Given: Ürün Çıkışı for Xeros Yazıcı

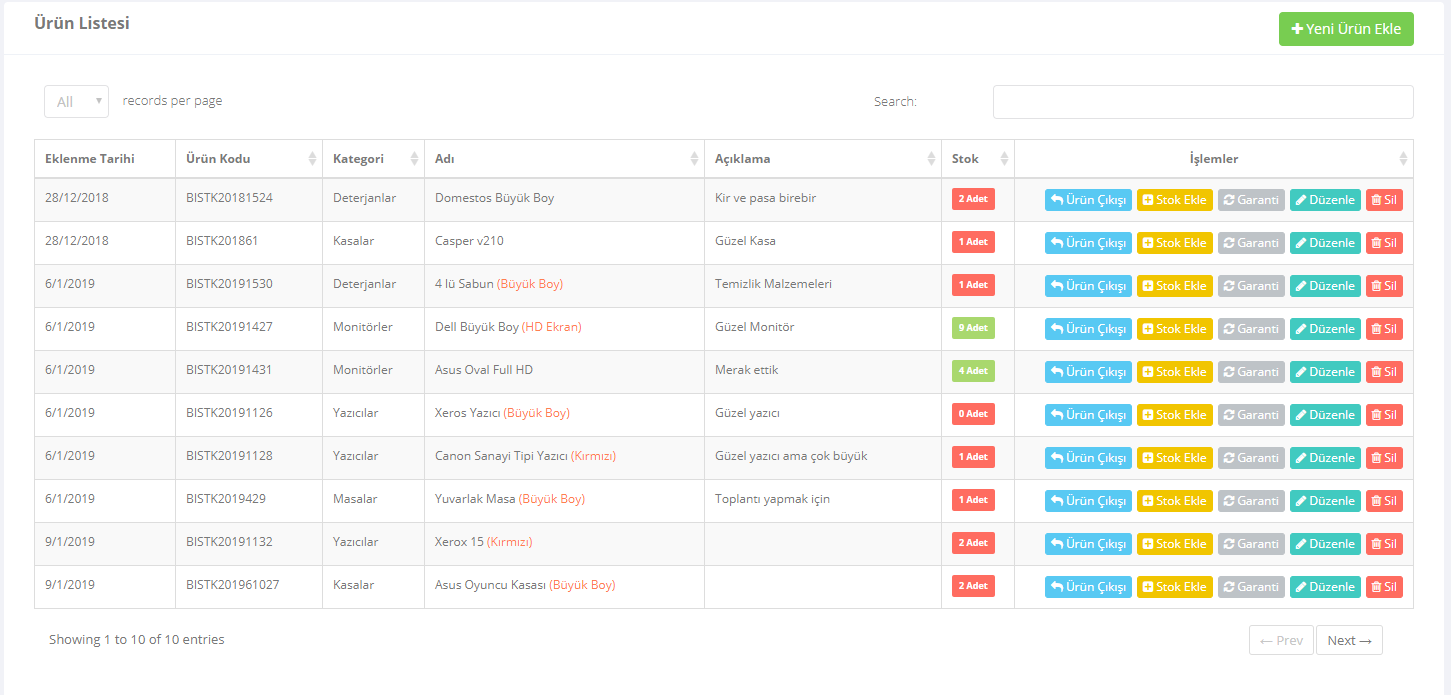Looking at the screenshot, I should [x=1088, y=415].
